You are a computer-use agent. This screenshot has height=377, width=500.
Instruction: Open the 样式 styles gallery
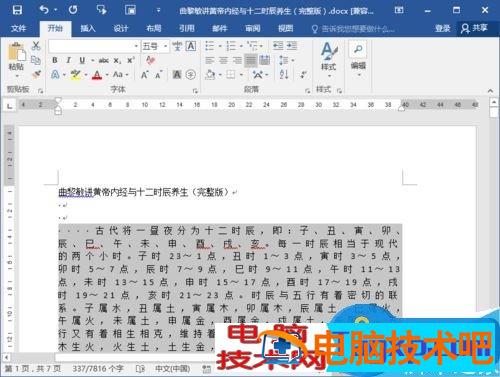(328, 60)
